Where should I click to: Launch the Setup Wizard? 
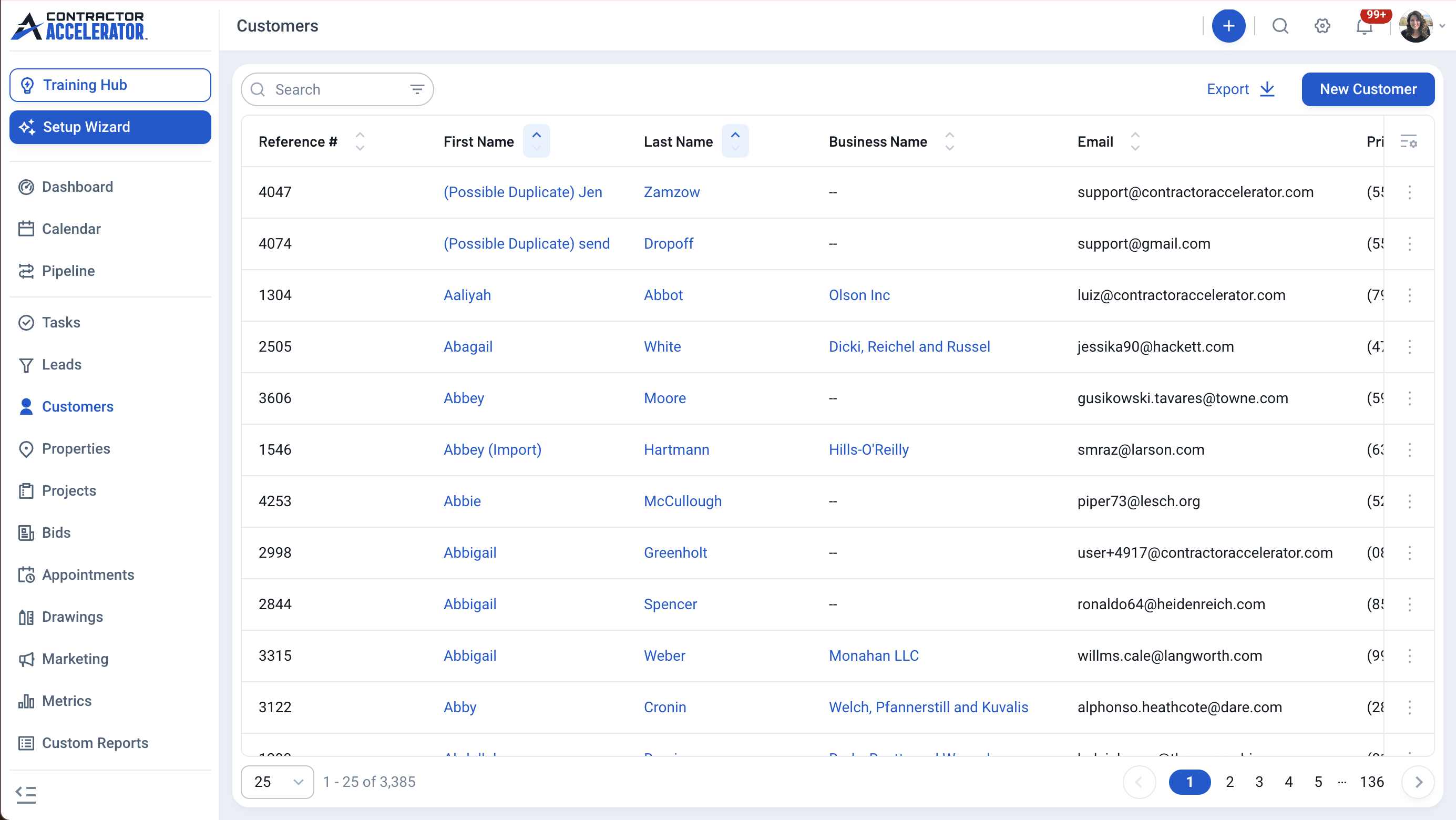pos(110,127)
